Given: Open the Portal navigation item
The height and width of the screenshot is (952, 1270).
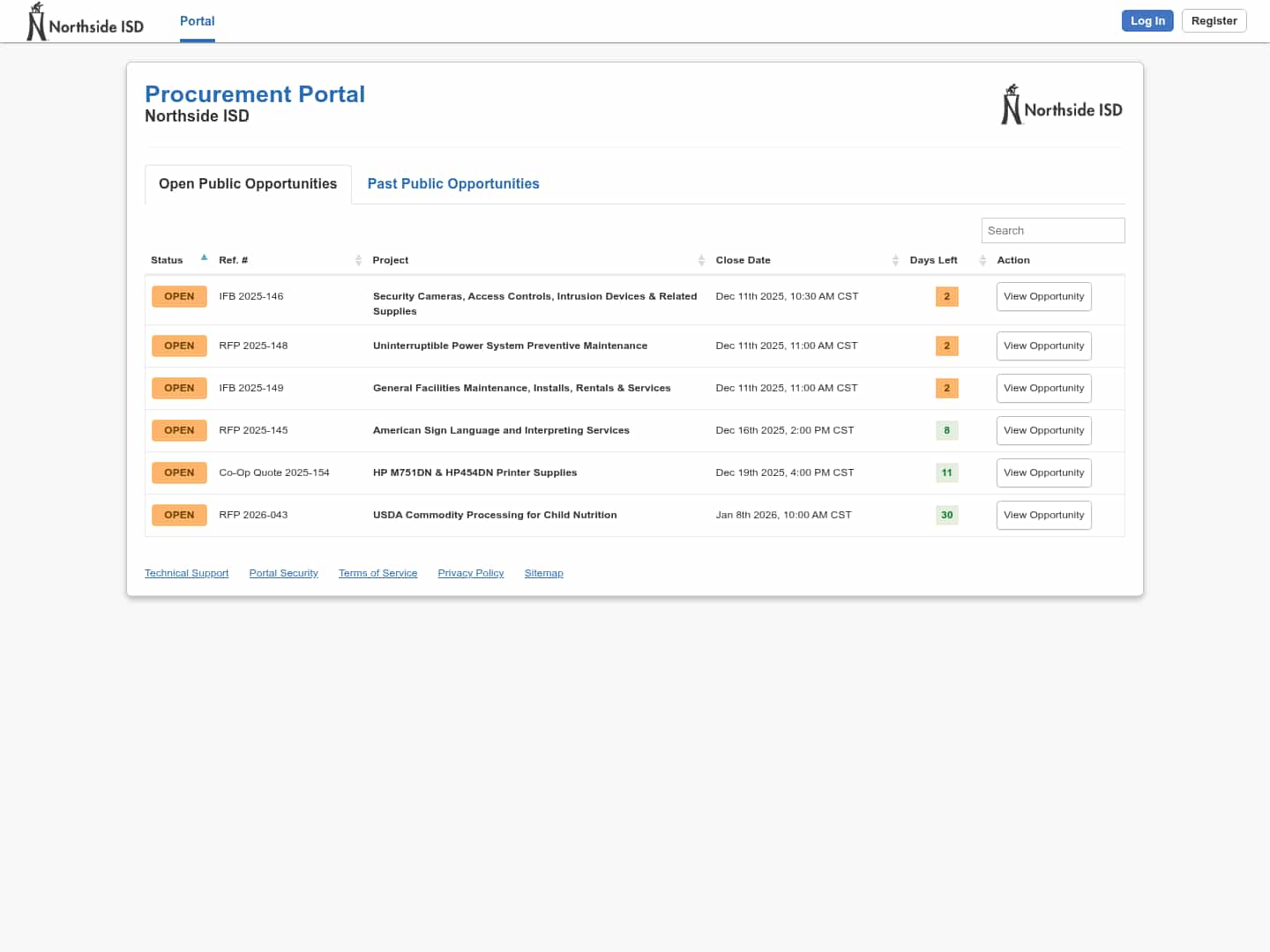Looking at the screenshot, I should click(197, 21).
